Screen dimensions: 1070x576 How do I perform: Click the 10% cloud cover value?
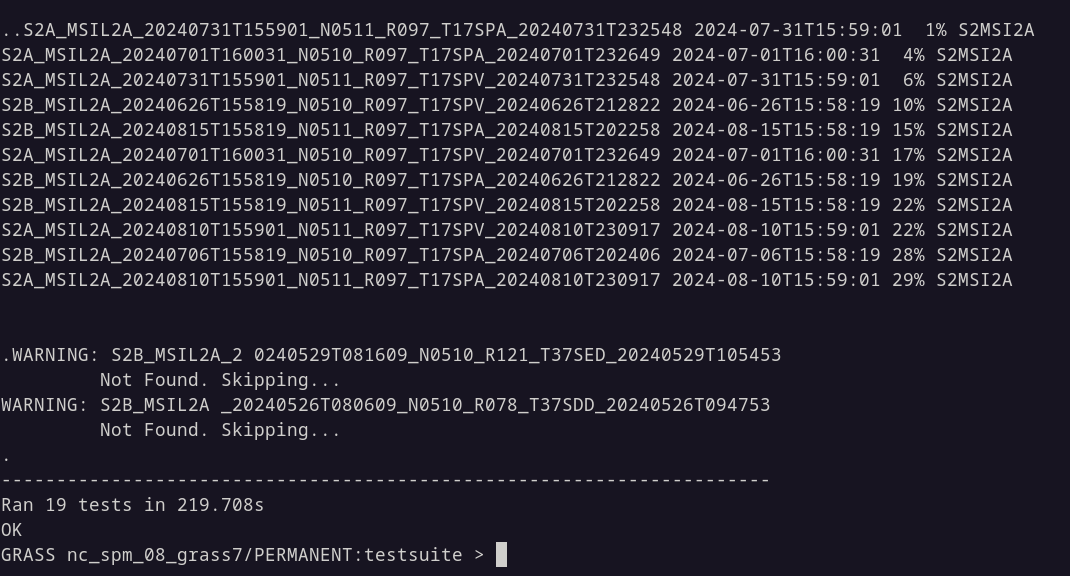click(908, 105)
